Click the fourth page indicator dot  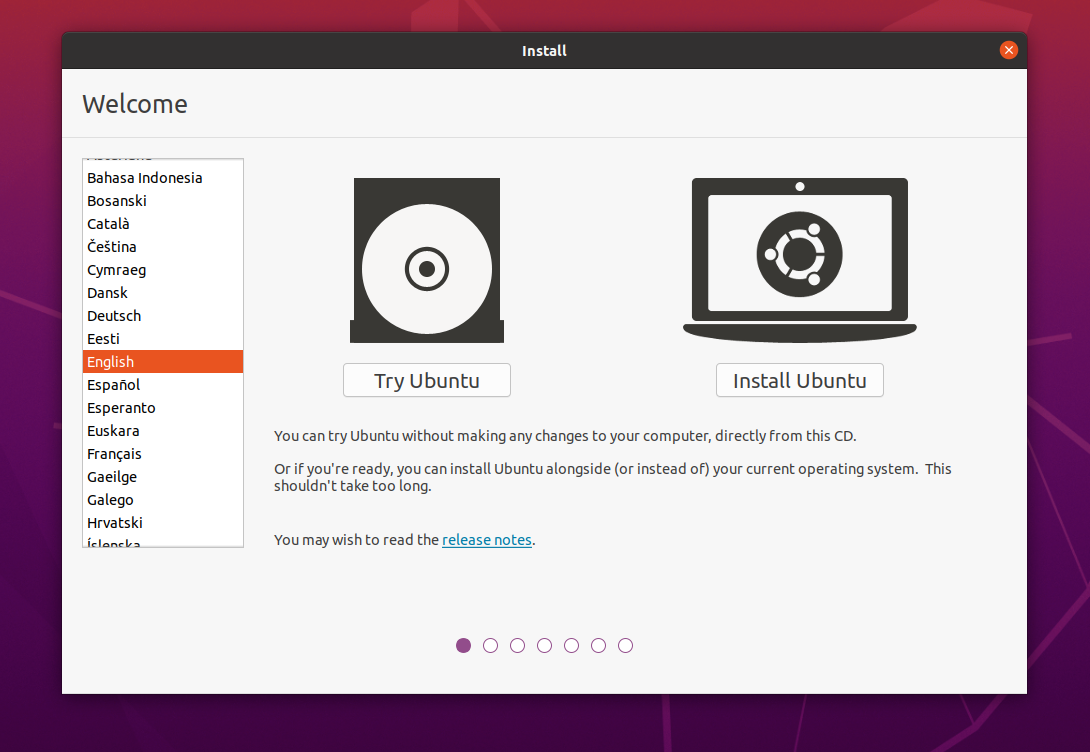tap(544, 645)
